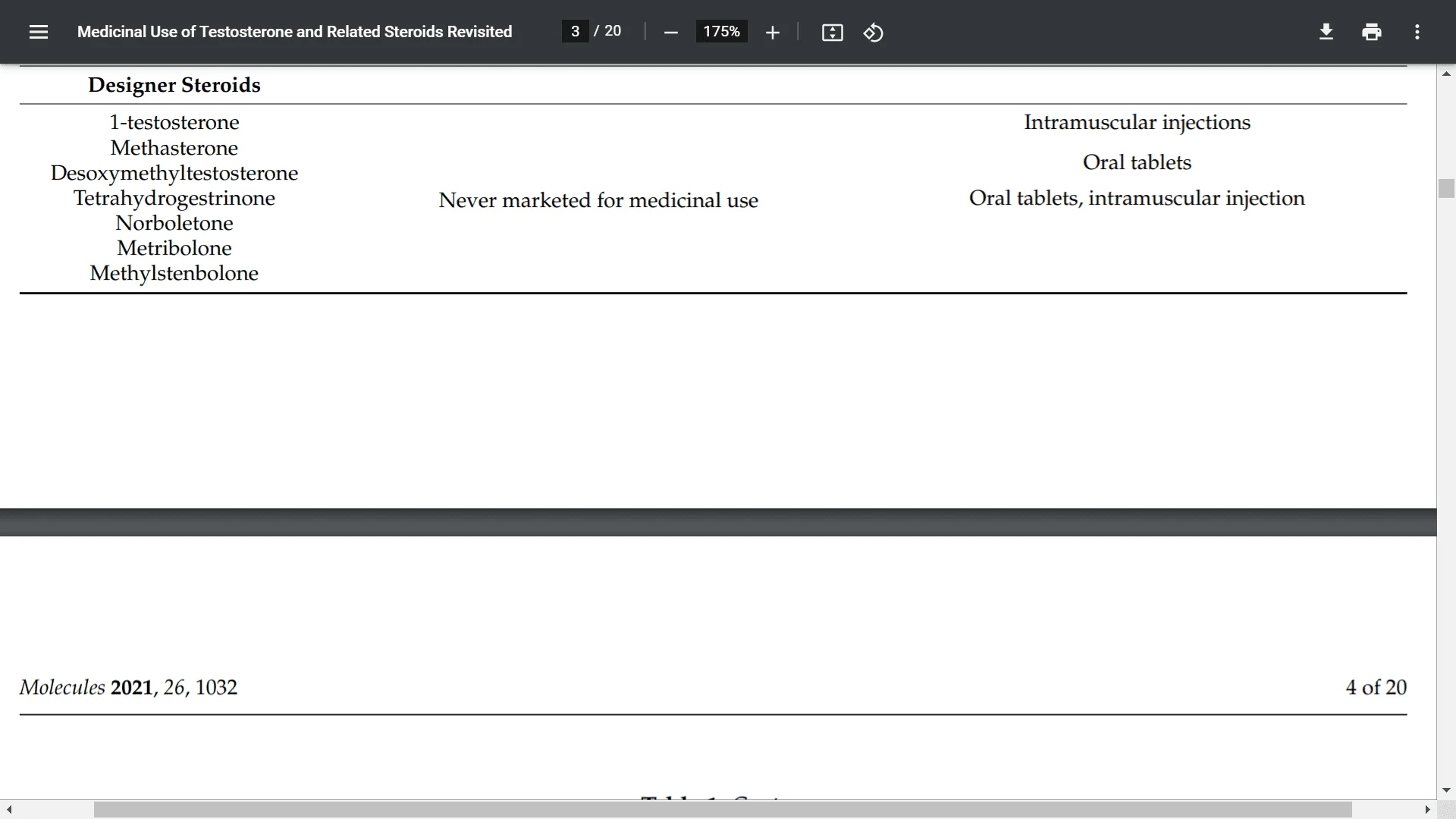
Task: Open the more actions menu
Action: [1417, 32]
